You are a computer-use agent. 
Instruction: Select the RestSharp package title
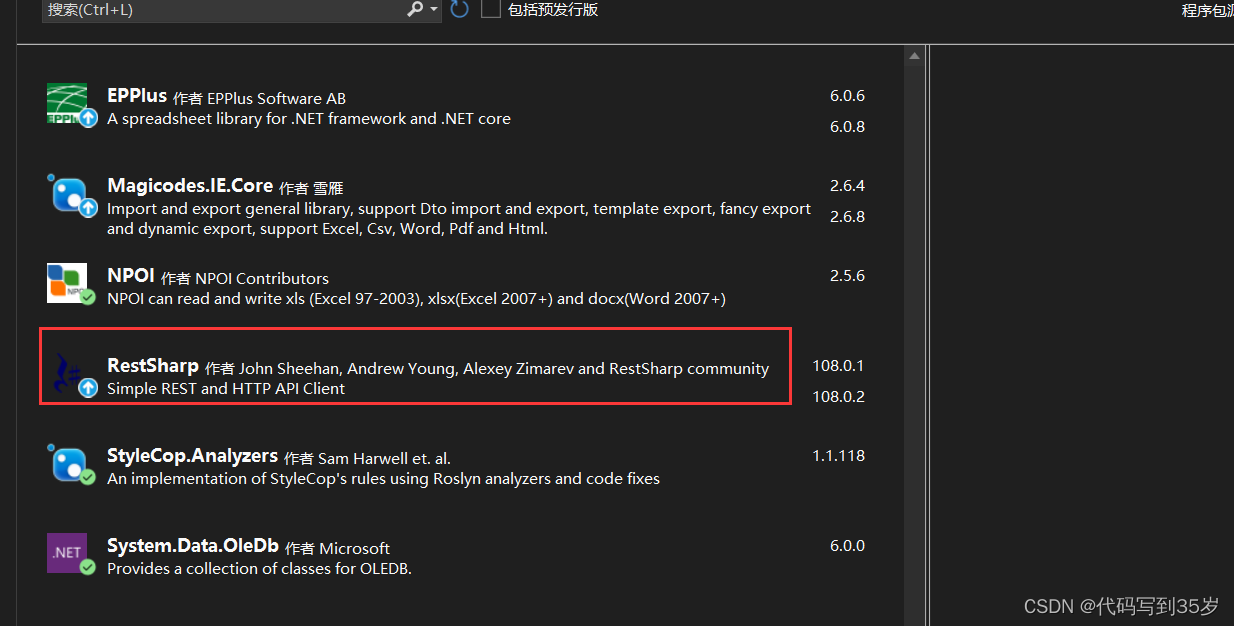click(x=153, y=366)
